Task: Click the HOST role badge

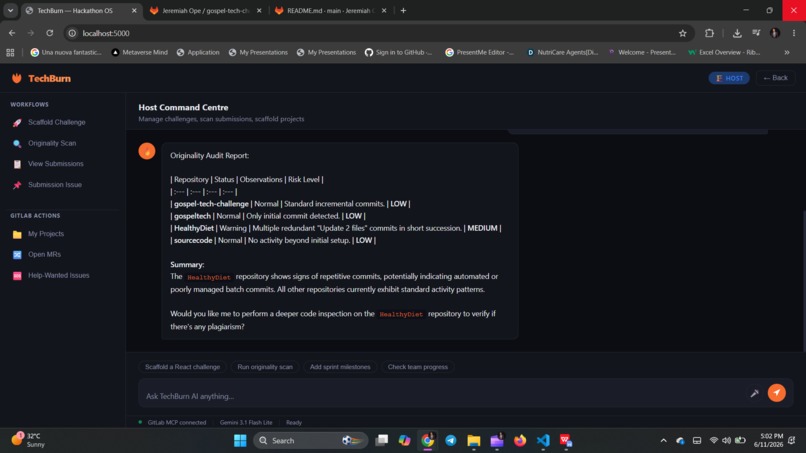Action: (x=729, y=78)
